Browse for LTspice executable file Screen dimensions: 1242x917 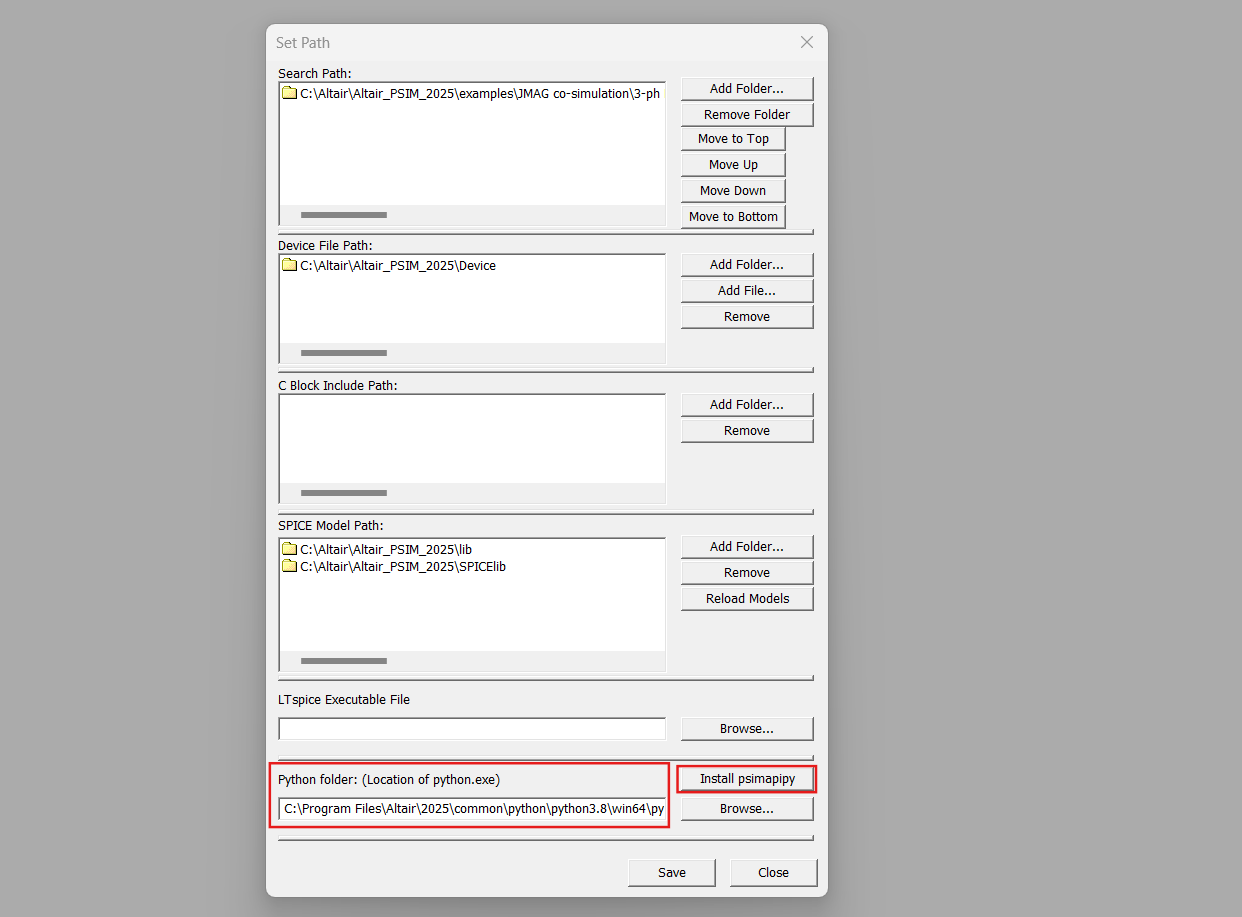click(x=747, y=729)
